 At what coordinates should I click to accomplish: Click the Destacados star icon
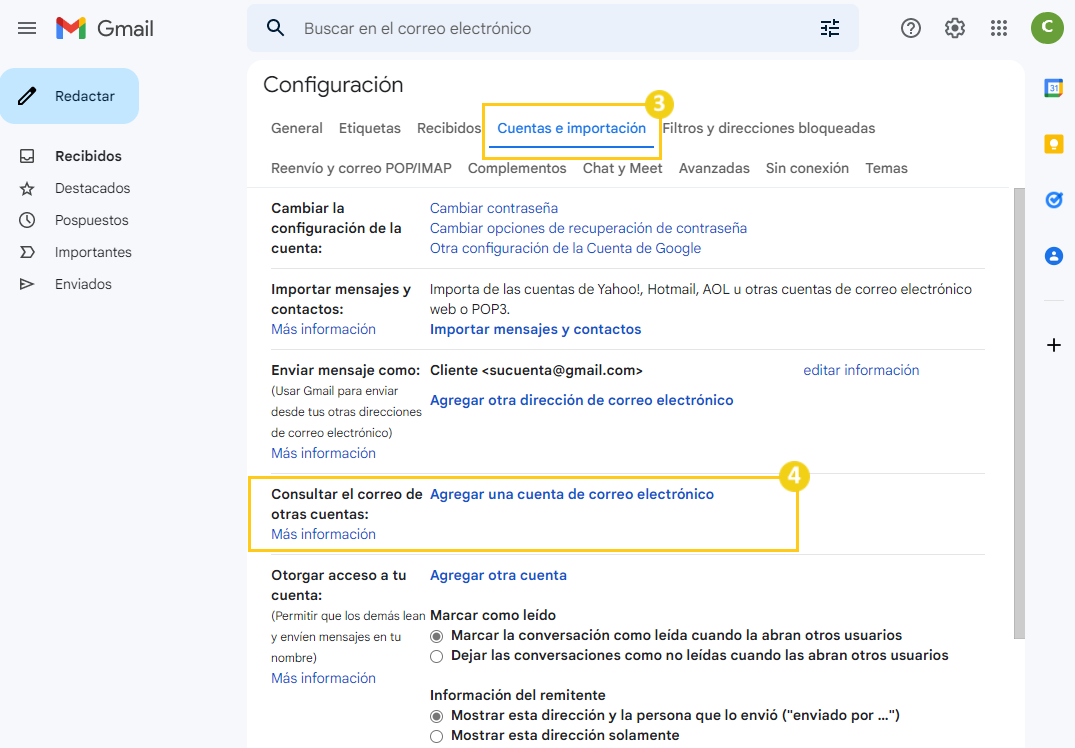tap(27, 189)
